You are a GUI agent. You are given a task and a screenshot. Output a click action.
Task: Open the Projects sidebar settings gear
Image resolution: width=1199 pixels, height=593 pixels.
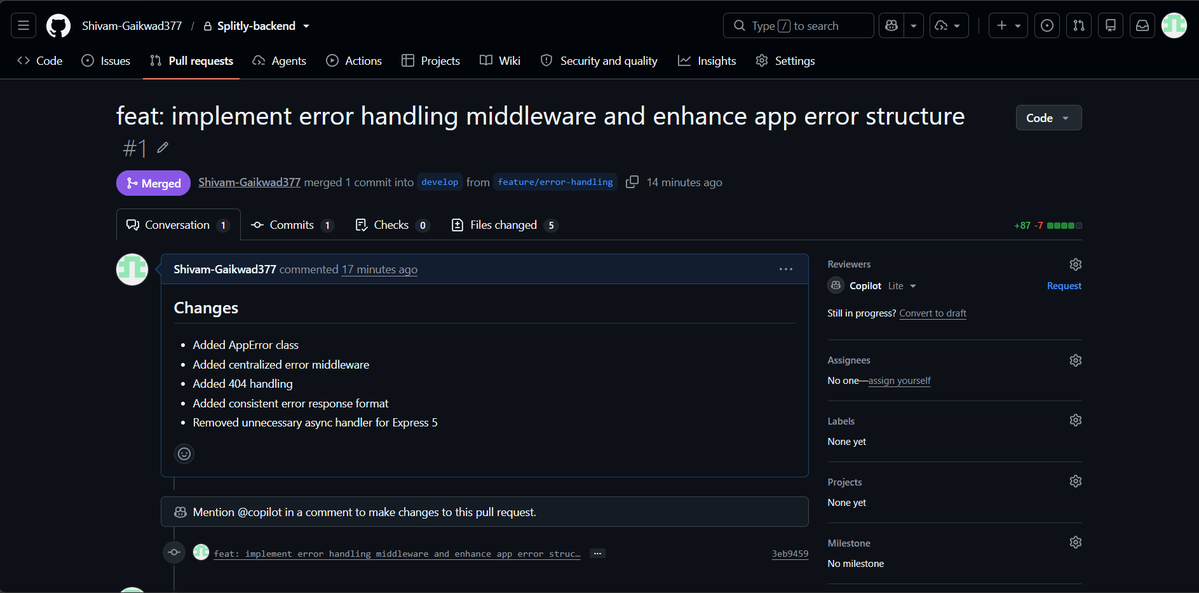click(x=1075, y=481)
